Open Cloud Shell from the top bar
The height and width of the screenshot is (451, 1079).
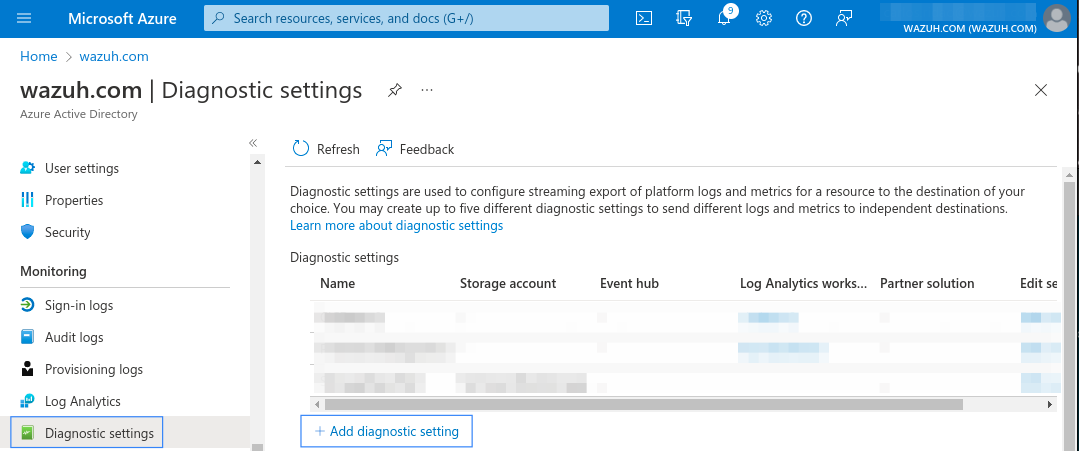click(x=643, y=19)
